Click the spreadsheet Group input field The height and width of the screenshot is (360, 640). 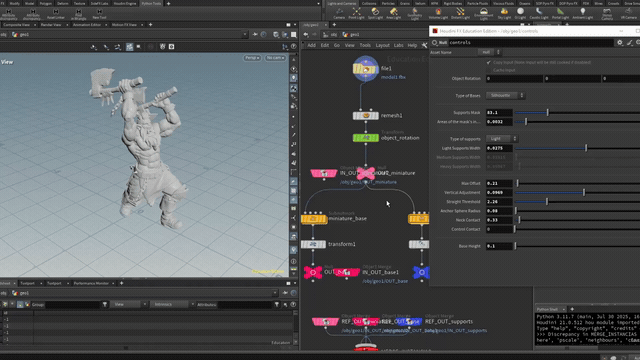point(73,304)
